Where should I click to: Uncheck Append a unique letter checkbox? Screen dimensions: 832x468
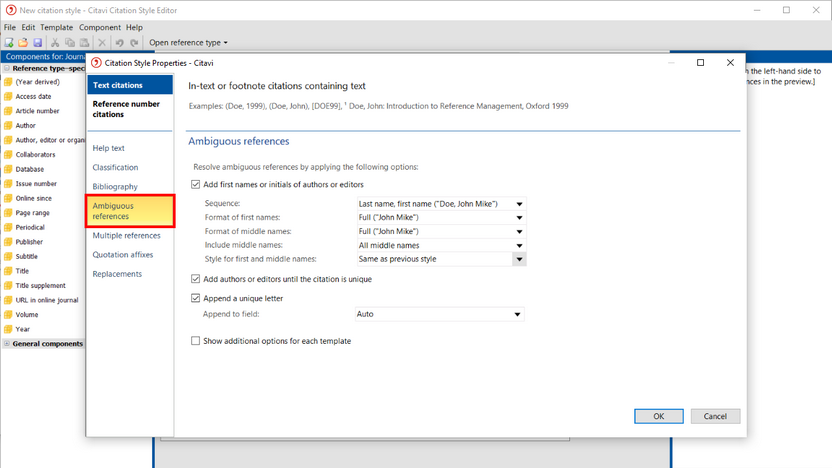point(195,298)
